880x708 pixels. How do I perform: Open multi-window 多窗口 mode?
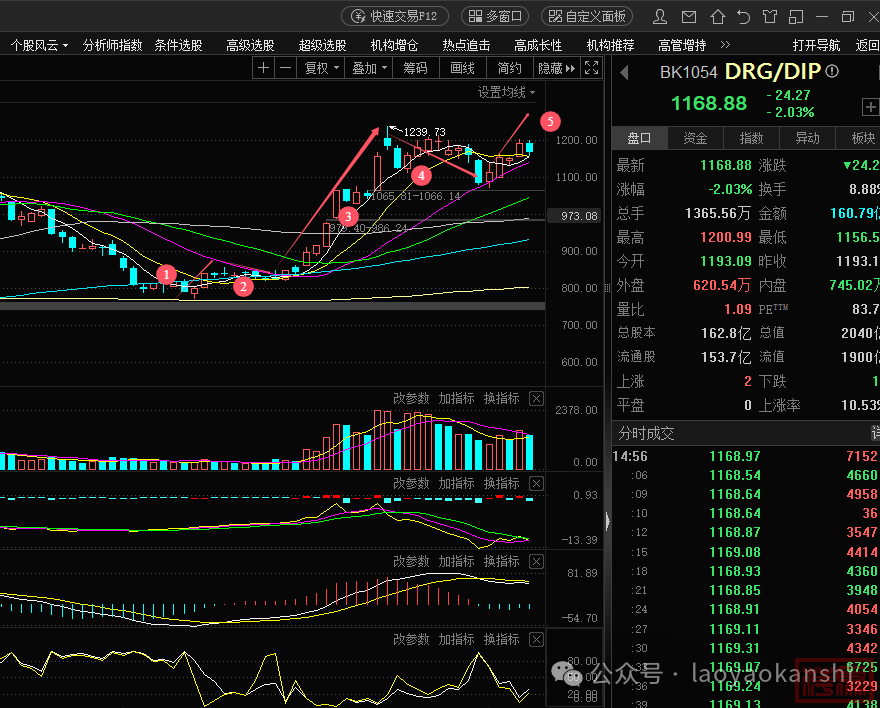coord(496,16)
